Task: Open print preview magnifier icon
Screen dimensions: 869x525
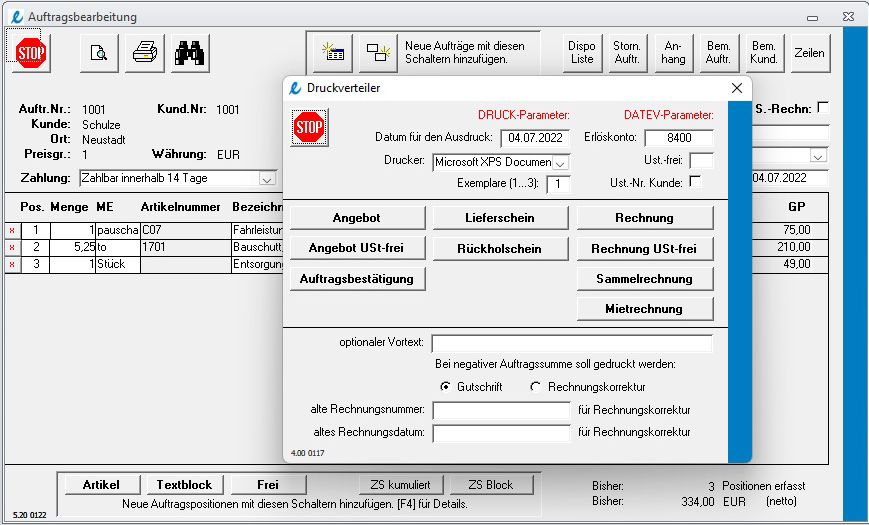Action: pos(99,53)
